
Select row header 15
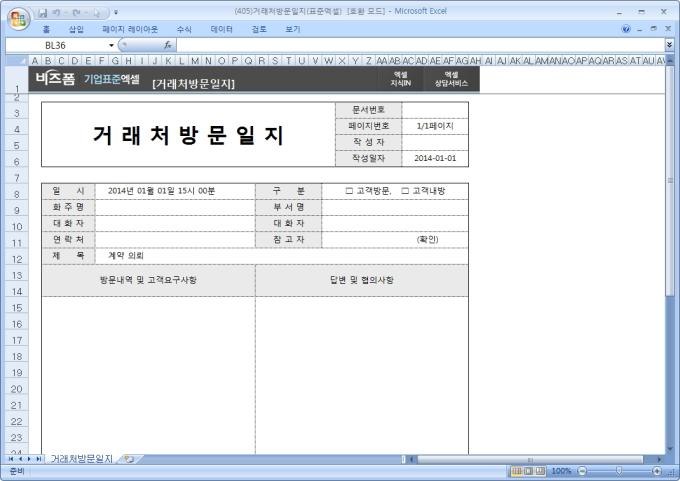[x=16, y=308]
